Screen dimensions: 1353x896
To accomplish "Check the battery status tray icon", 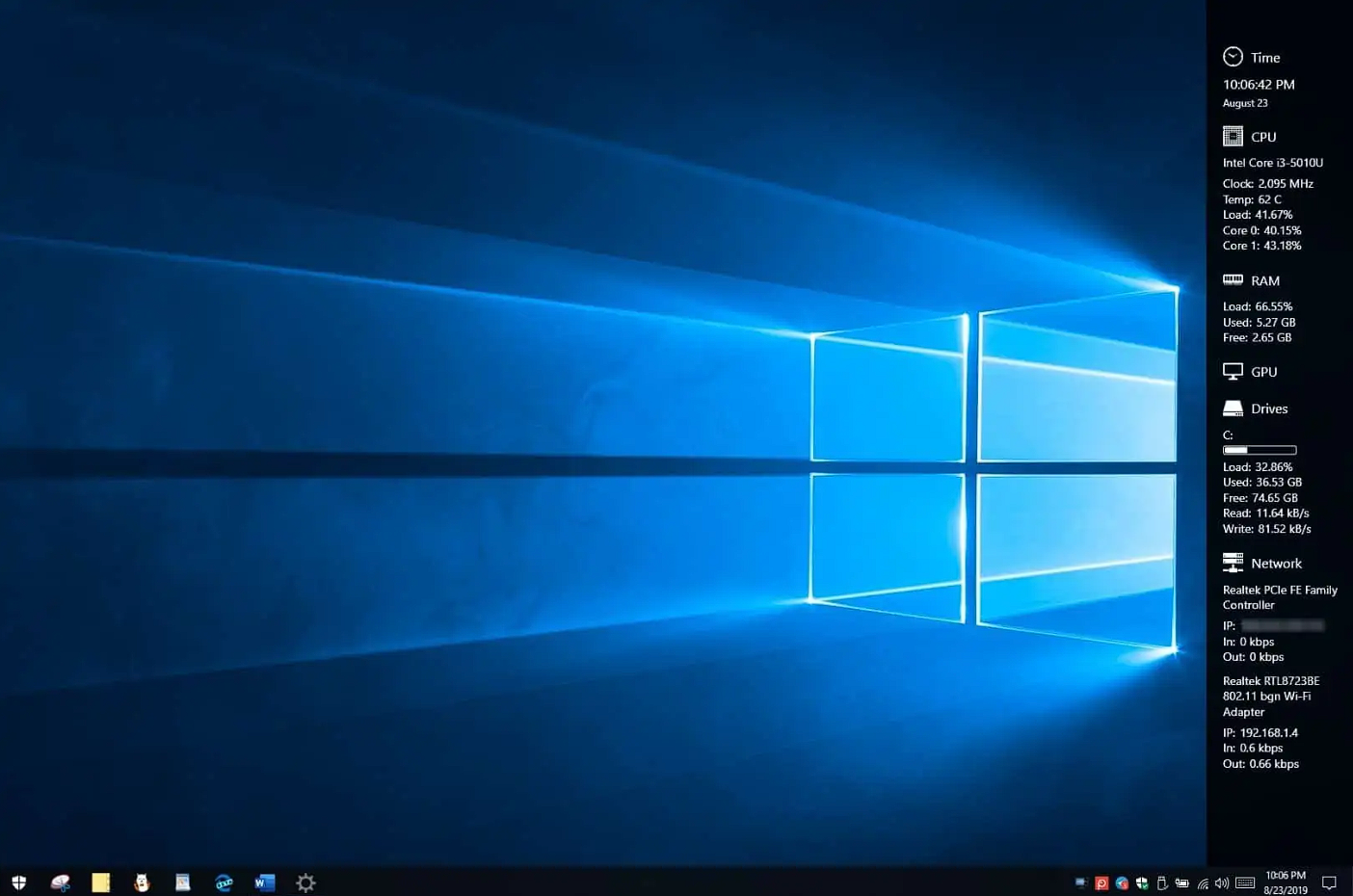I will pos(1182,883).
